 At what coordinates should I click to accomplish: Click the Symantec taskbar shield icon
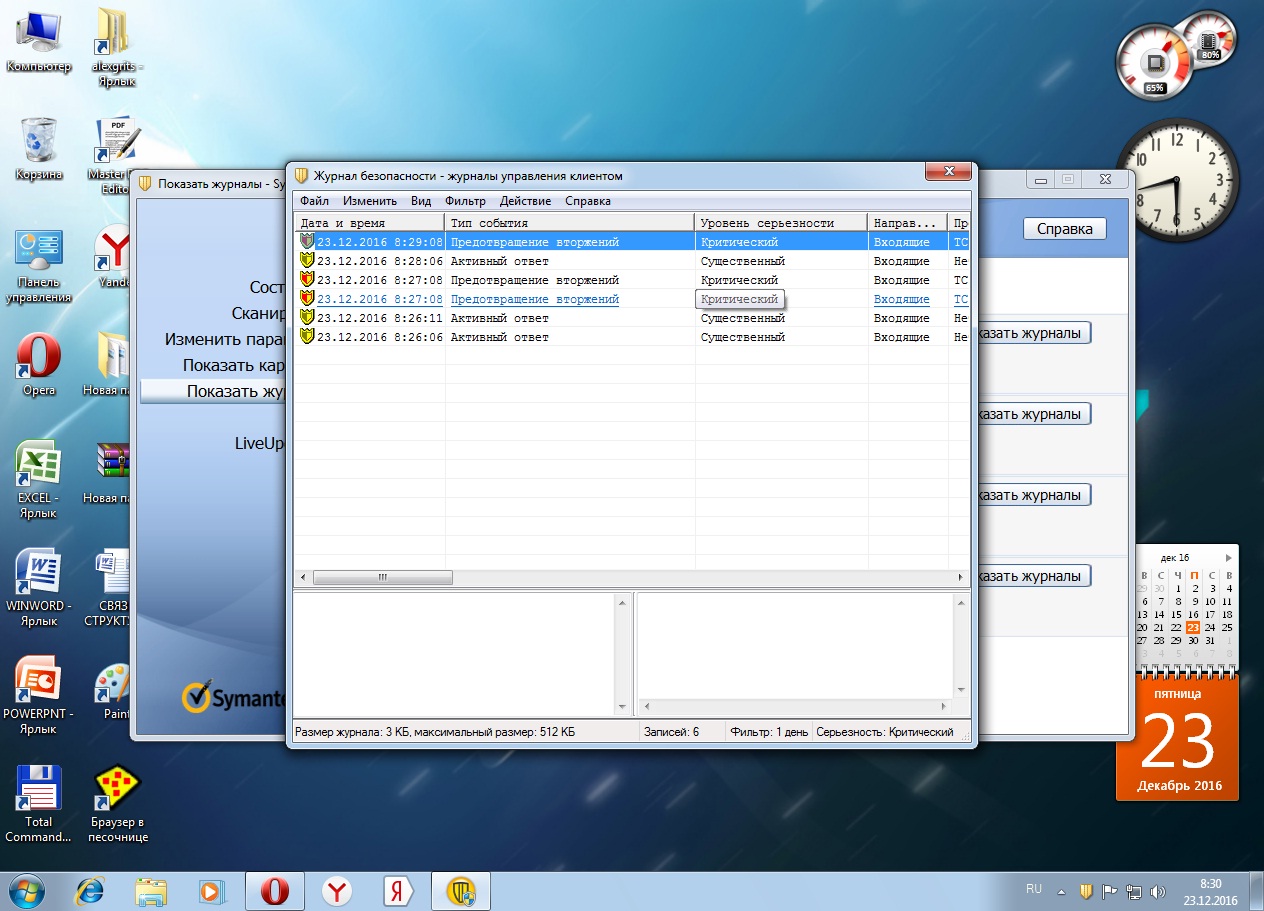tap(460, 890)
